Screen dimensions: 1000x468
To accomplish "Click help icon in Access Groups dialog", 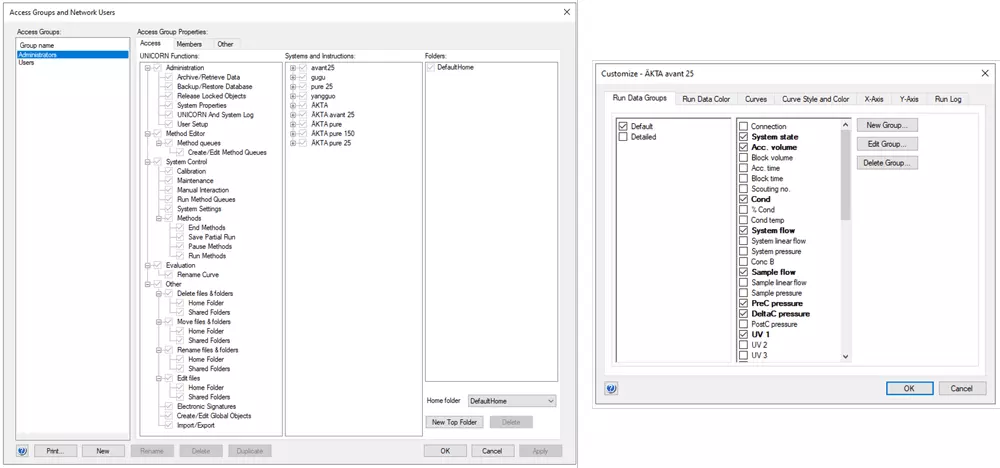I will coord(22,451).
